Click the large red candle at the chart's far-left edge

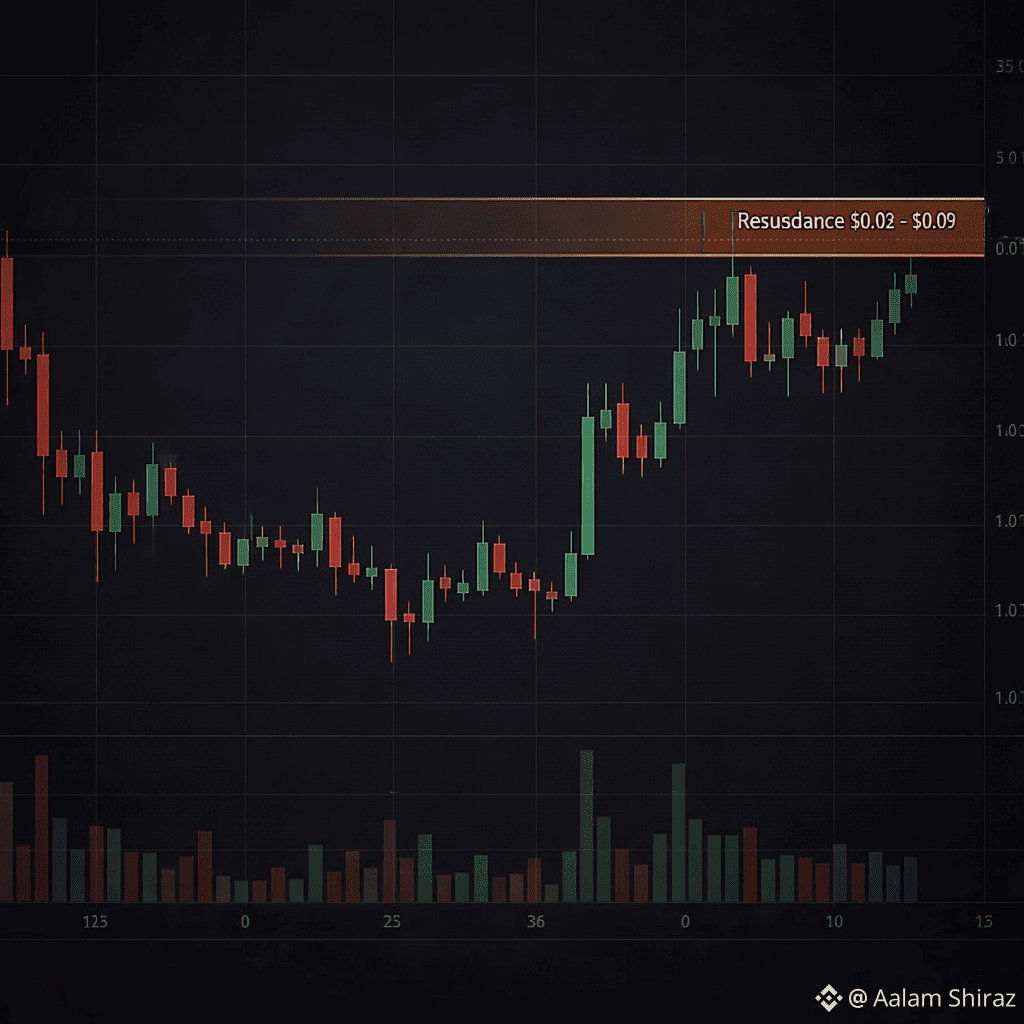pyautogui.click(x=7, y=303)
